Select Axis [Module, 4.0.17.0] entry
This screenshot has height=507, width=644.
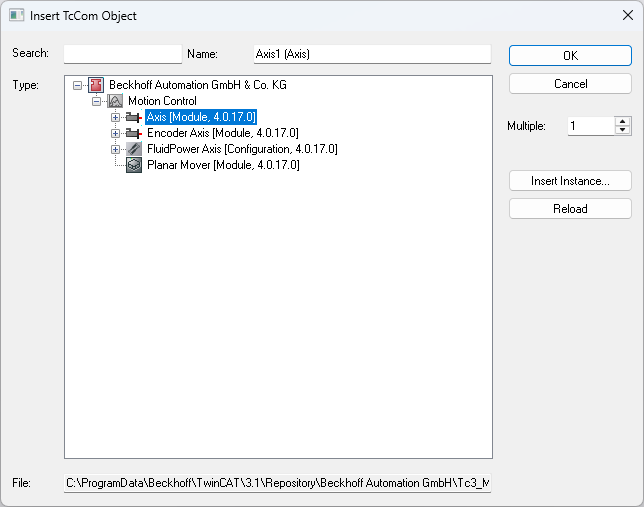[x=201, y=117]
